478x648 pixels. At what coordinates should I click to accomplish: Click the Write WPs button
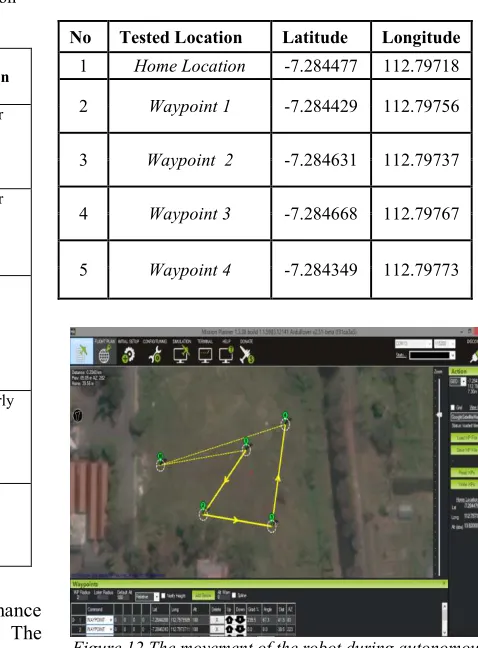(x=464, y=484)
